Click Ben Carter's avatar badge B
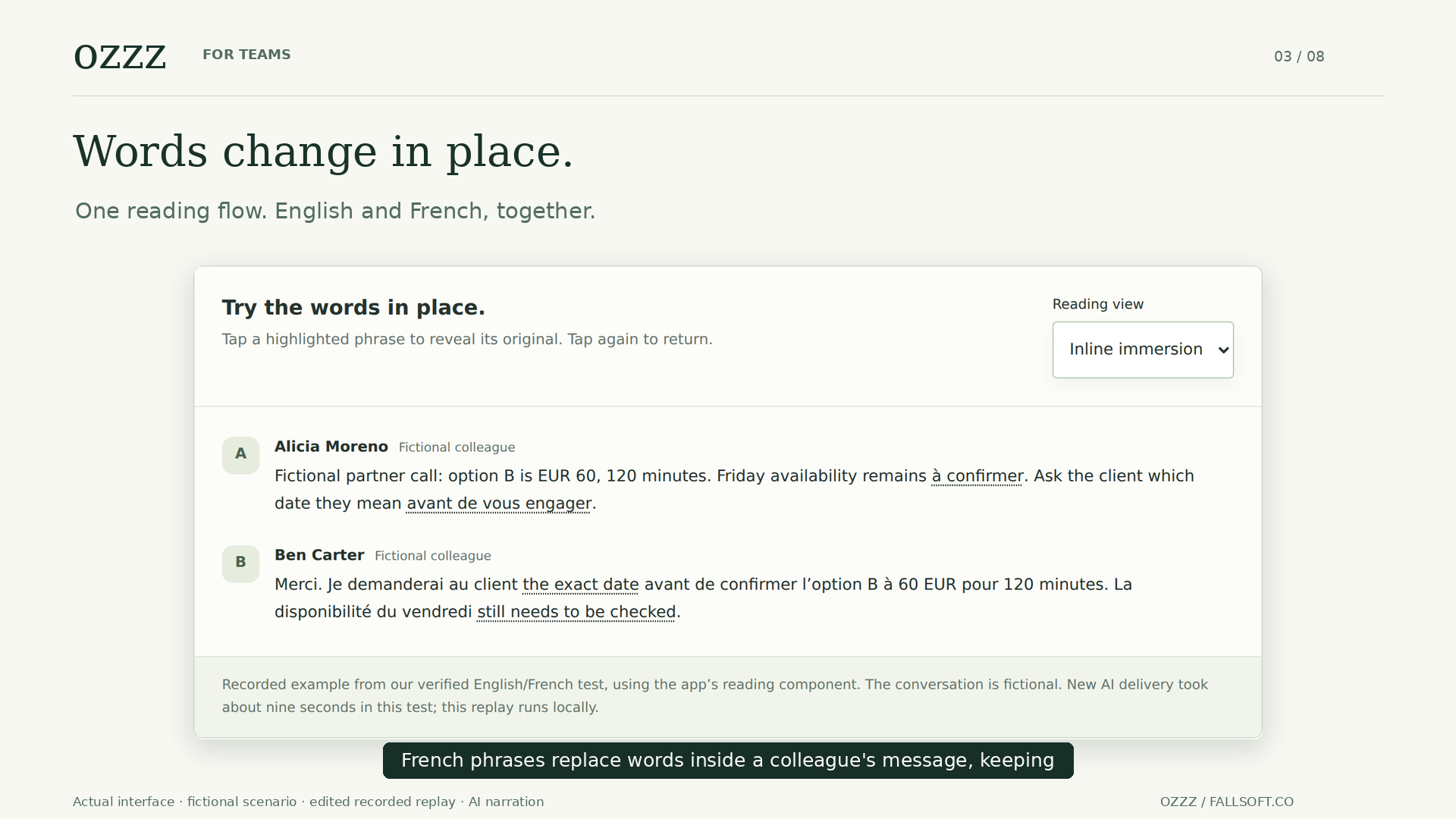Screen dimensions: 1456x819 tap(240, 563)
